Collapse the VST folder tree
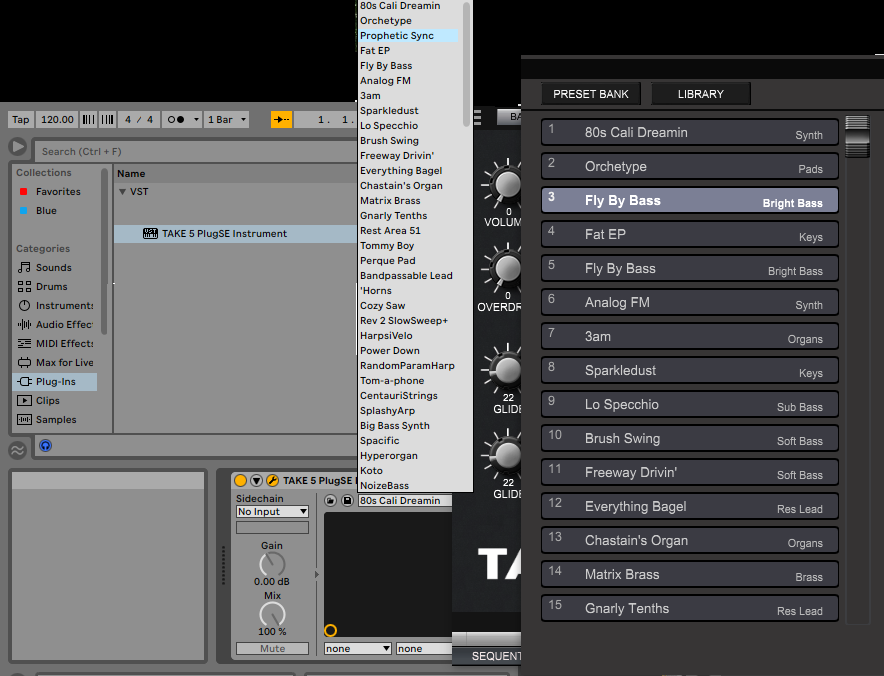This screenshot has width=884, height=676. [x=122, y=192]
